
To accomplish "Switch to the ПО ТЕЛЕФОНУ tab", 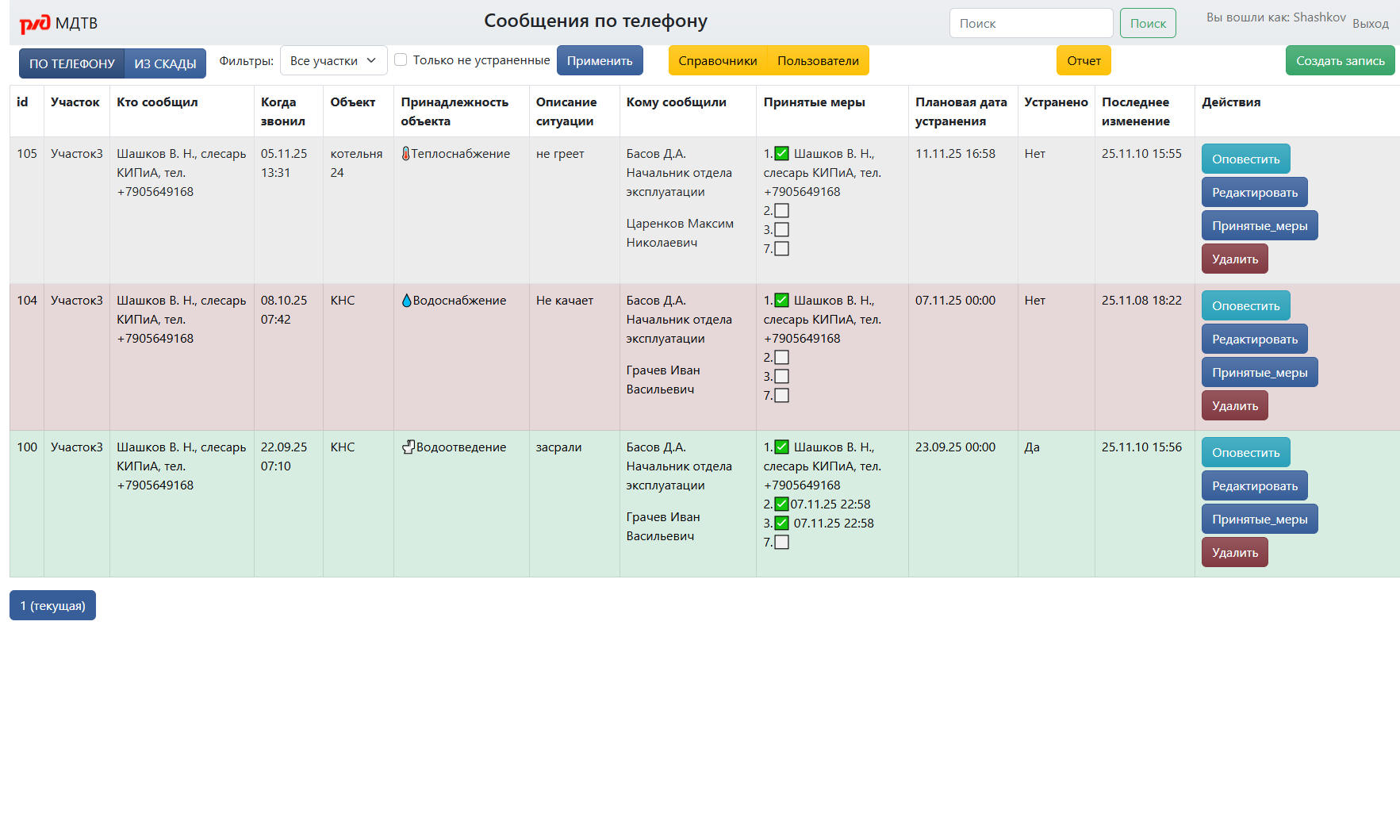I will click(x=72, y=63).
